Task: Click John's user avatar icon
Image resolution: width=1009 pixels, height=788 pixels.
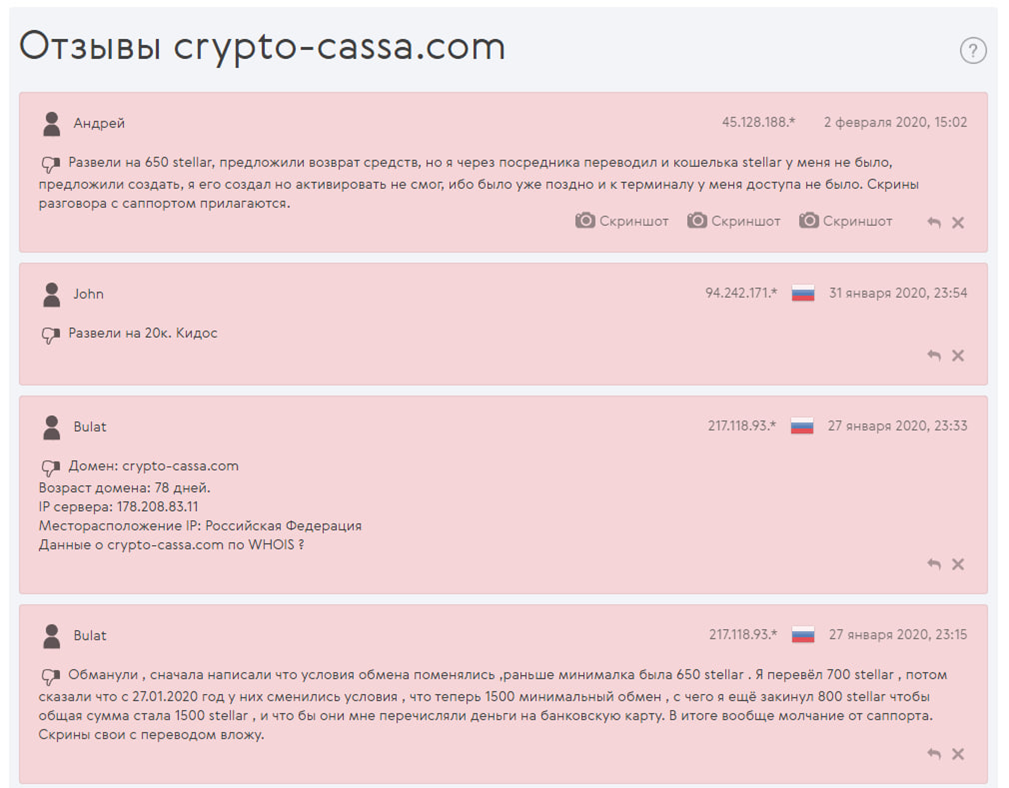Action: pyautogui.click(x=52, y=294)
